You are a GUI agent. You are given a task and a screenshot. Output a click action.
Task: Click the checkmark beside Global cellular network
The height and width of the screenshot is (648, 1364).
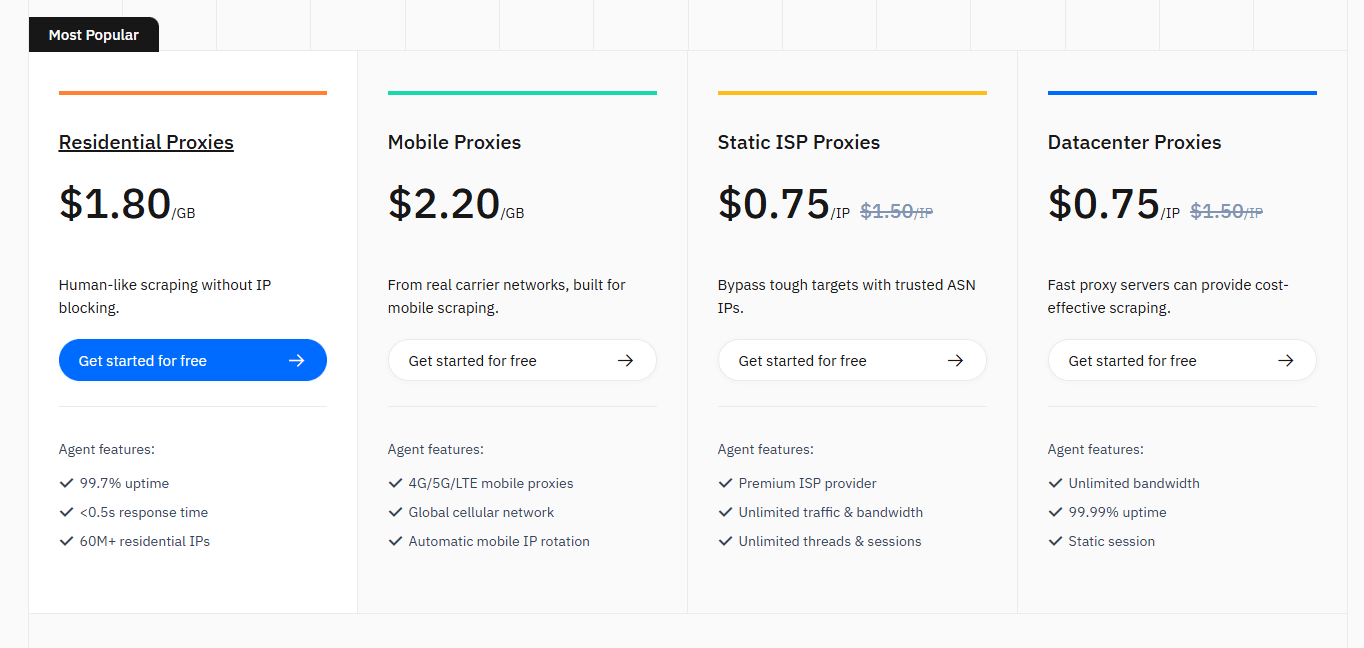(x=395, y=511)
